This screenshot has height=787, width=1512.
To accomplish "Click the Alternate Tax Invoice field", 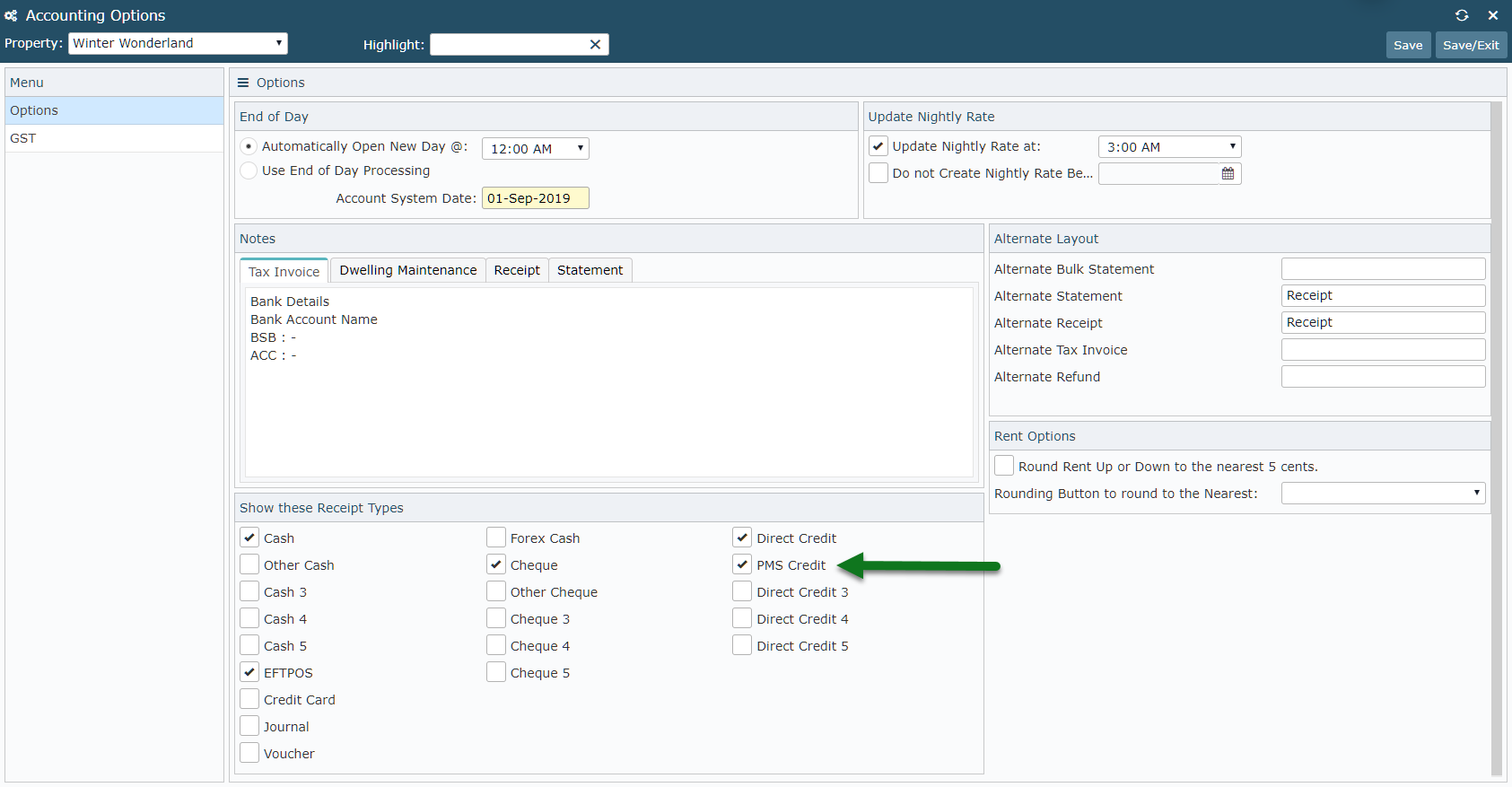I will click(x=1384, y=350).
